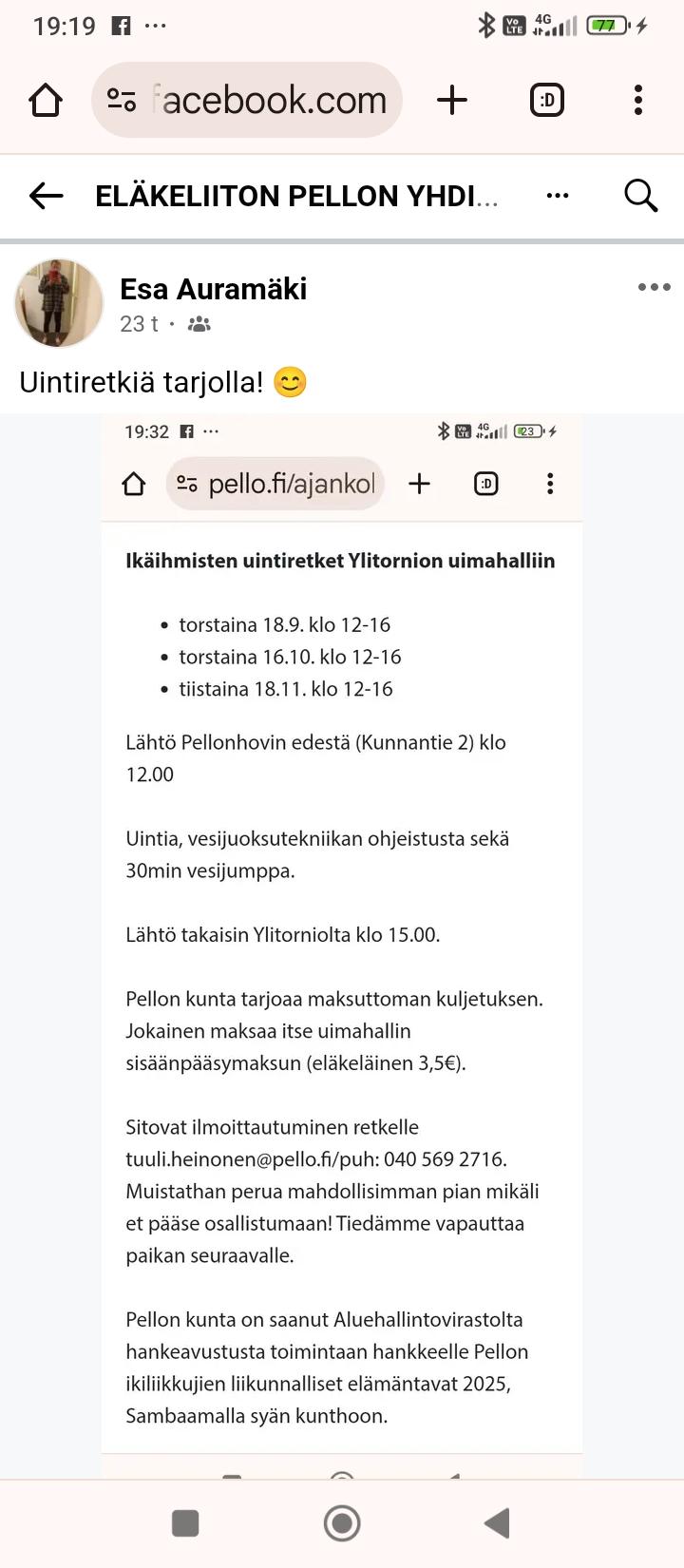
Task: Open a new browser tab
Action: [452, 100]
